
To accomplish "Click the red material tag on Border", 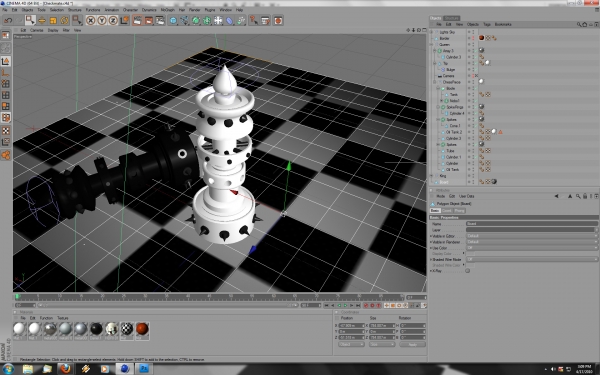I will [x=481, y=38].
